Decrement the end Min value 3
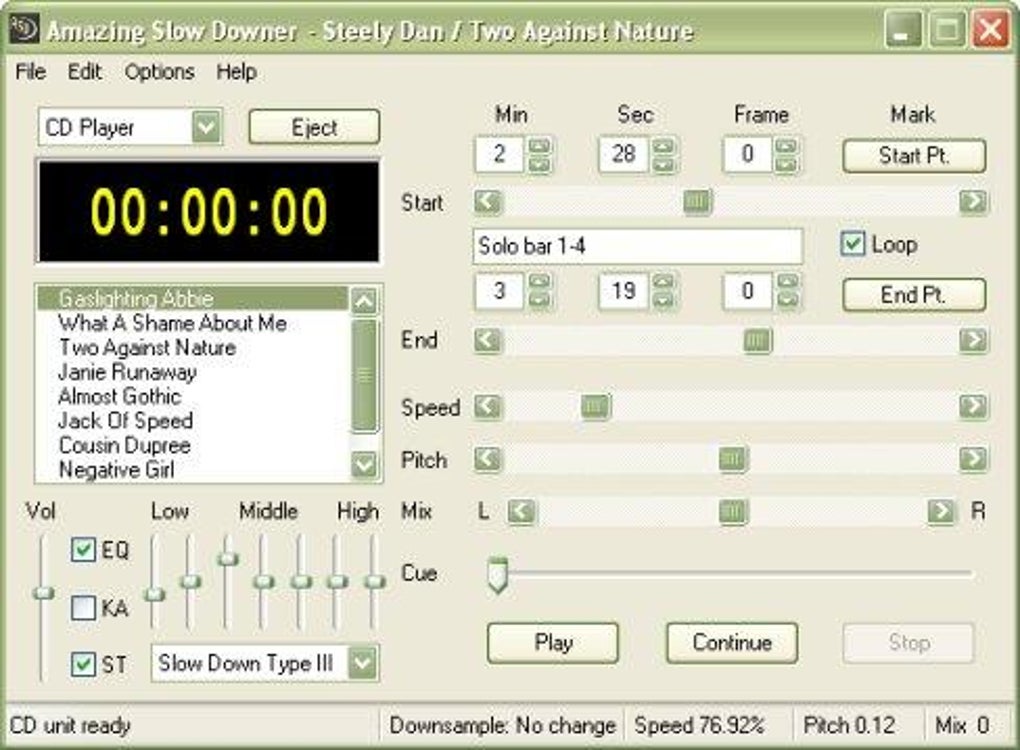This screenshot has width=1020, height=750. pos(540,300)
